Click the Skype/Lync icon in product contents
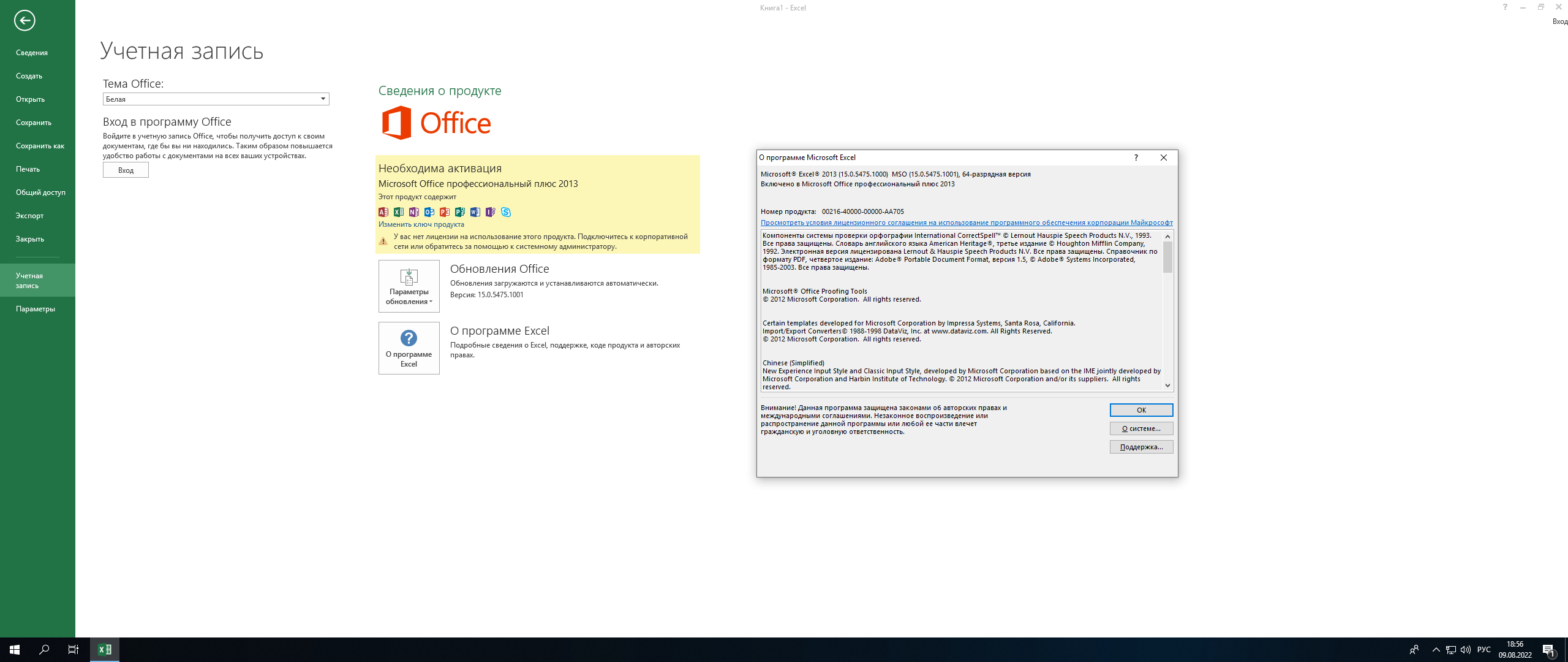 tap(506, 212)
